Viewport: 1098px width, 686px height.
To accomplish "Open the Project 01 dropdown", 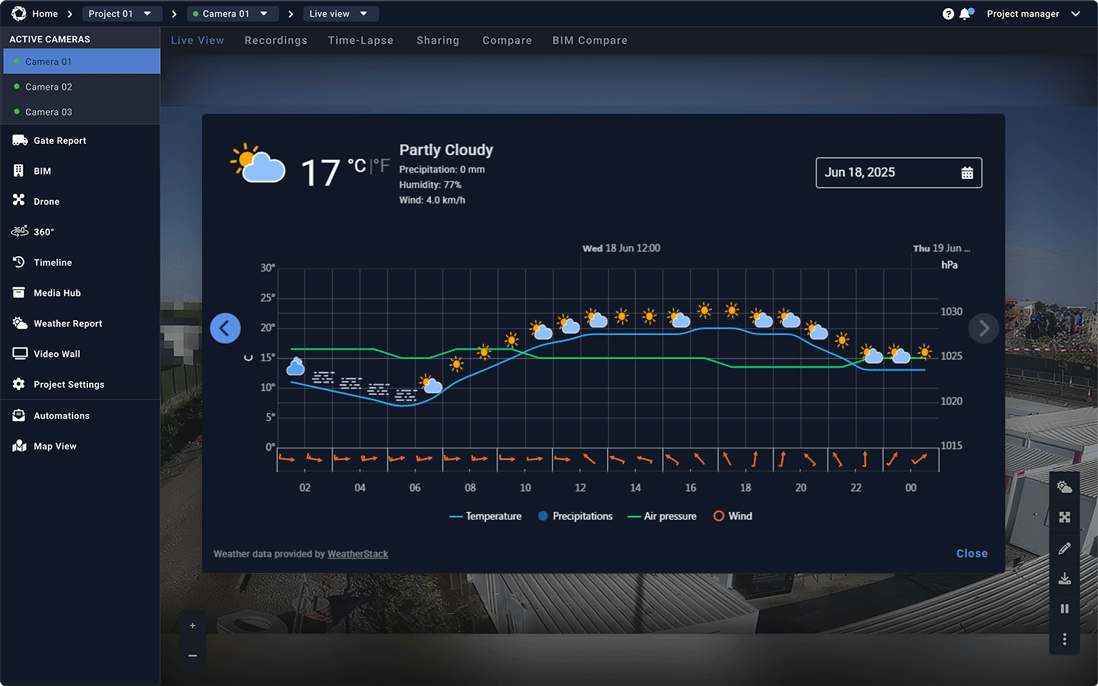I will tap(121, 14).
